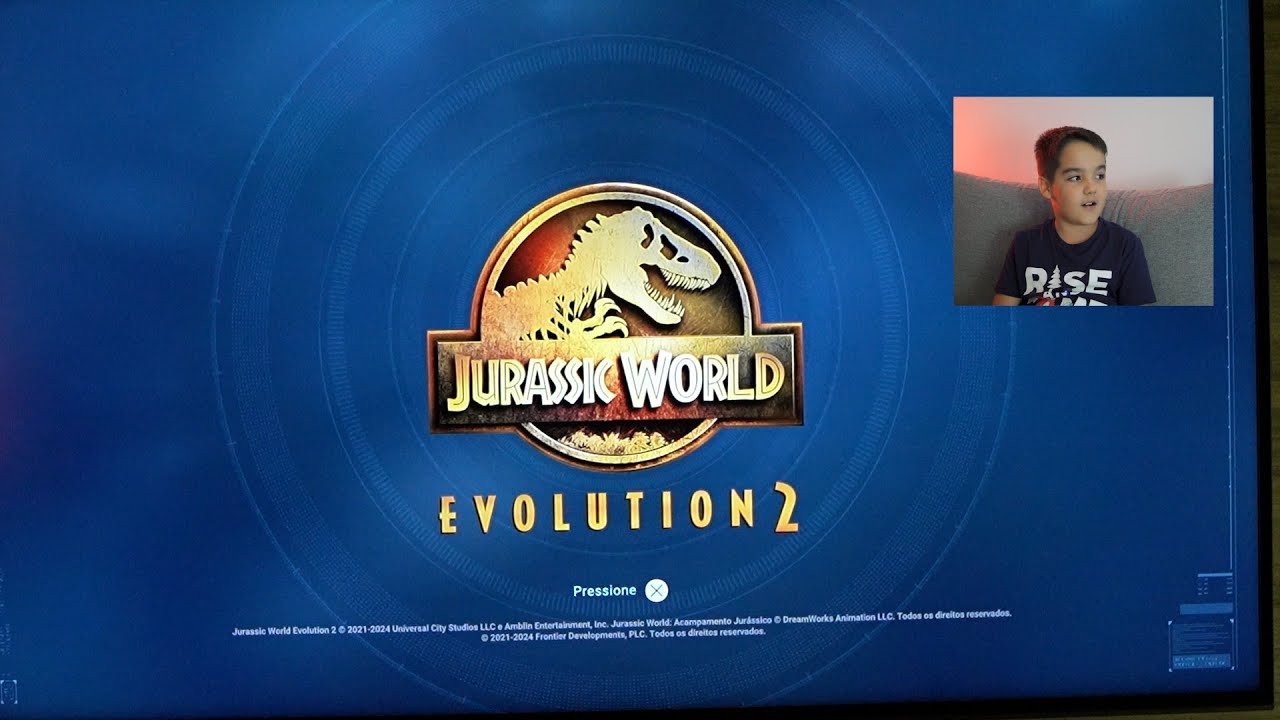This screenshot has width=1280, height=720.
Task: Click the Universal City Studios copyright line
Action: pyautogui.click(x=622, y=622)
